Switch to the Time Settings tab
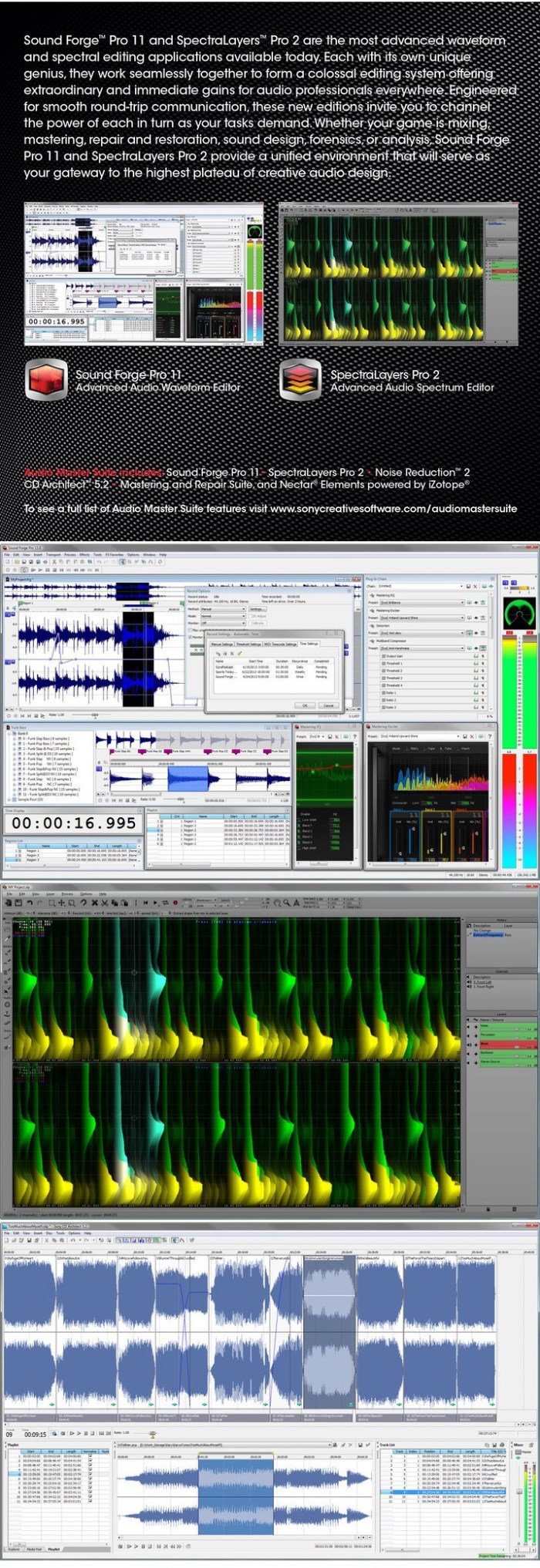This screenshot has height=1568, width=540. pyautogui.click(x=309, y=644)
